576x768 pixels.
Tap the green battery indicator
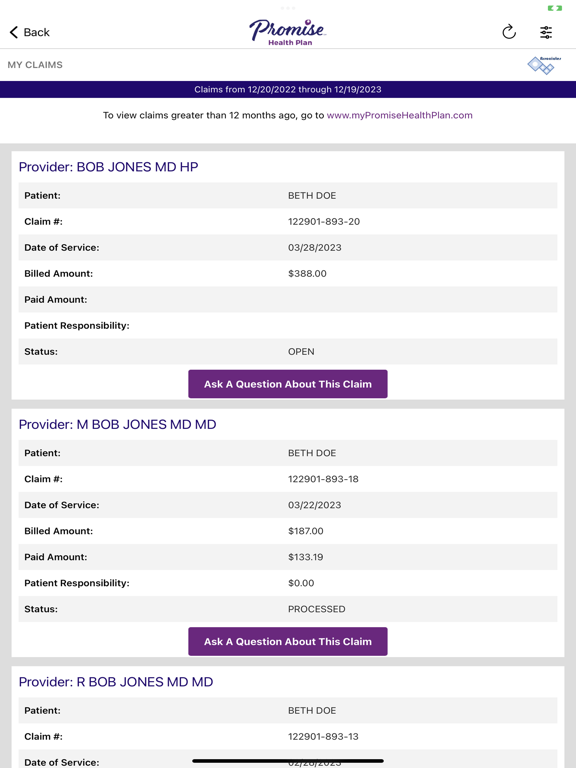pyautogui.click(x=554, y=8)
